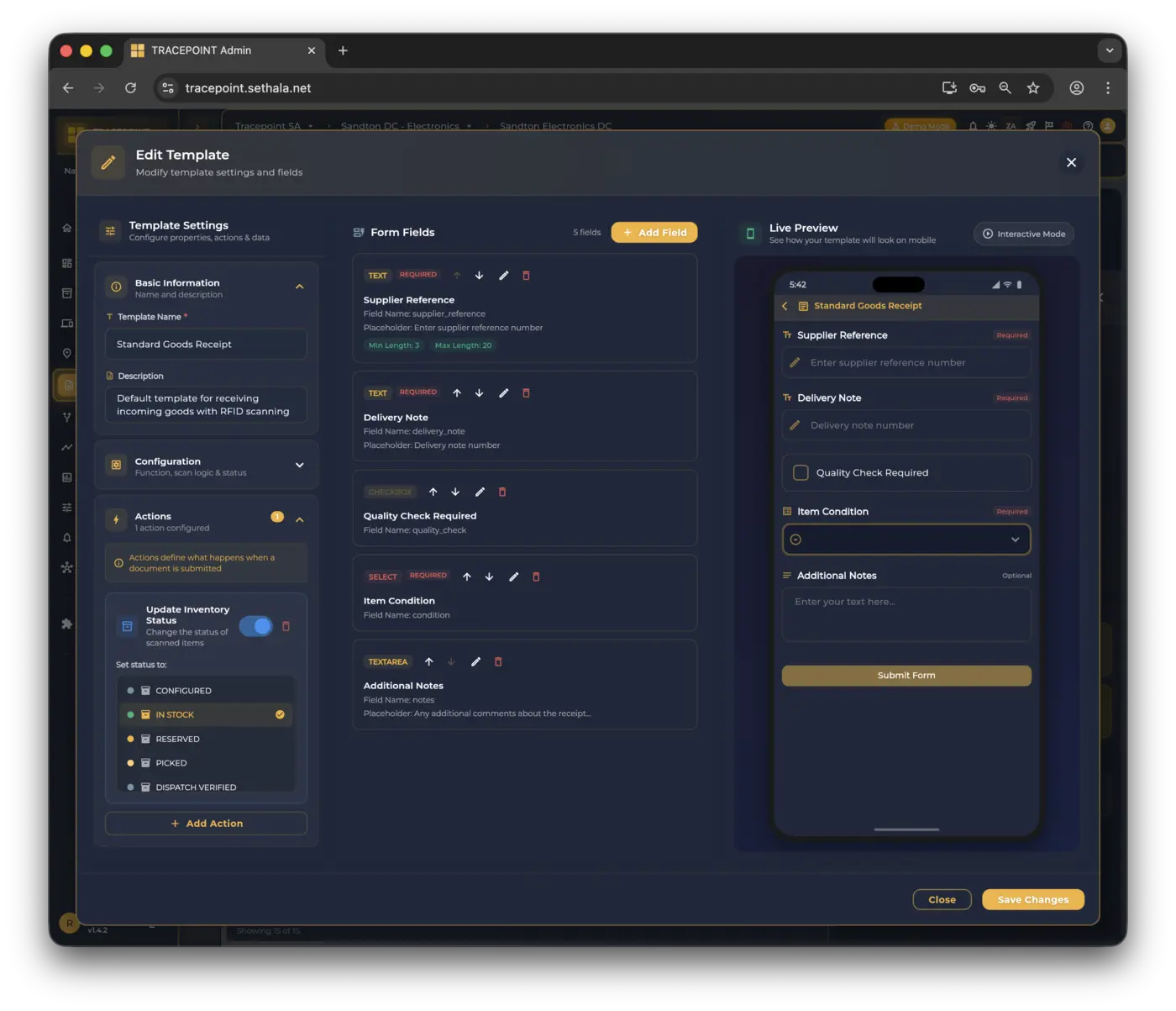Toggle the Update Inventory Status switch

pos(256,626)
